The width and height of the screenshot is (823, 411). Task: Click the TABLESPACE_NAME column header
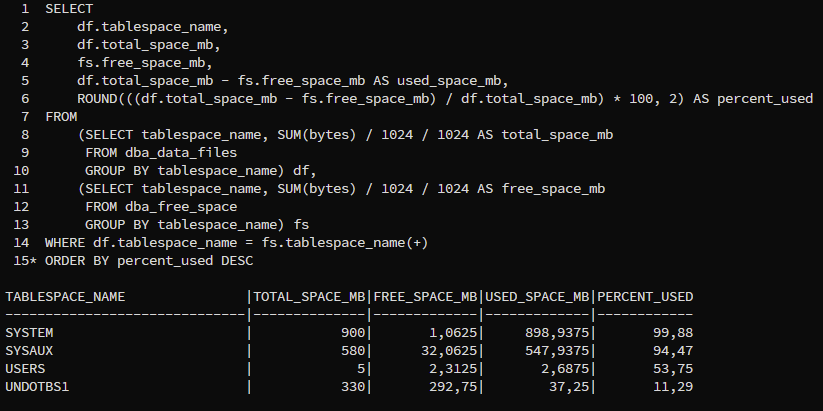(65, 297)
